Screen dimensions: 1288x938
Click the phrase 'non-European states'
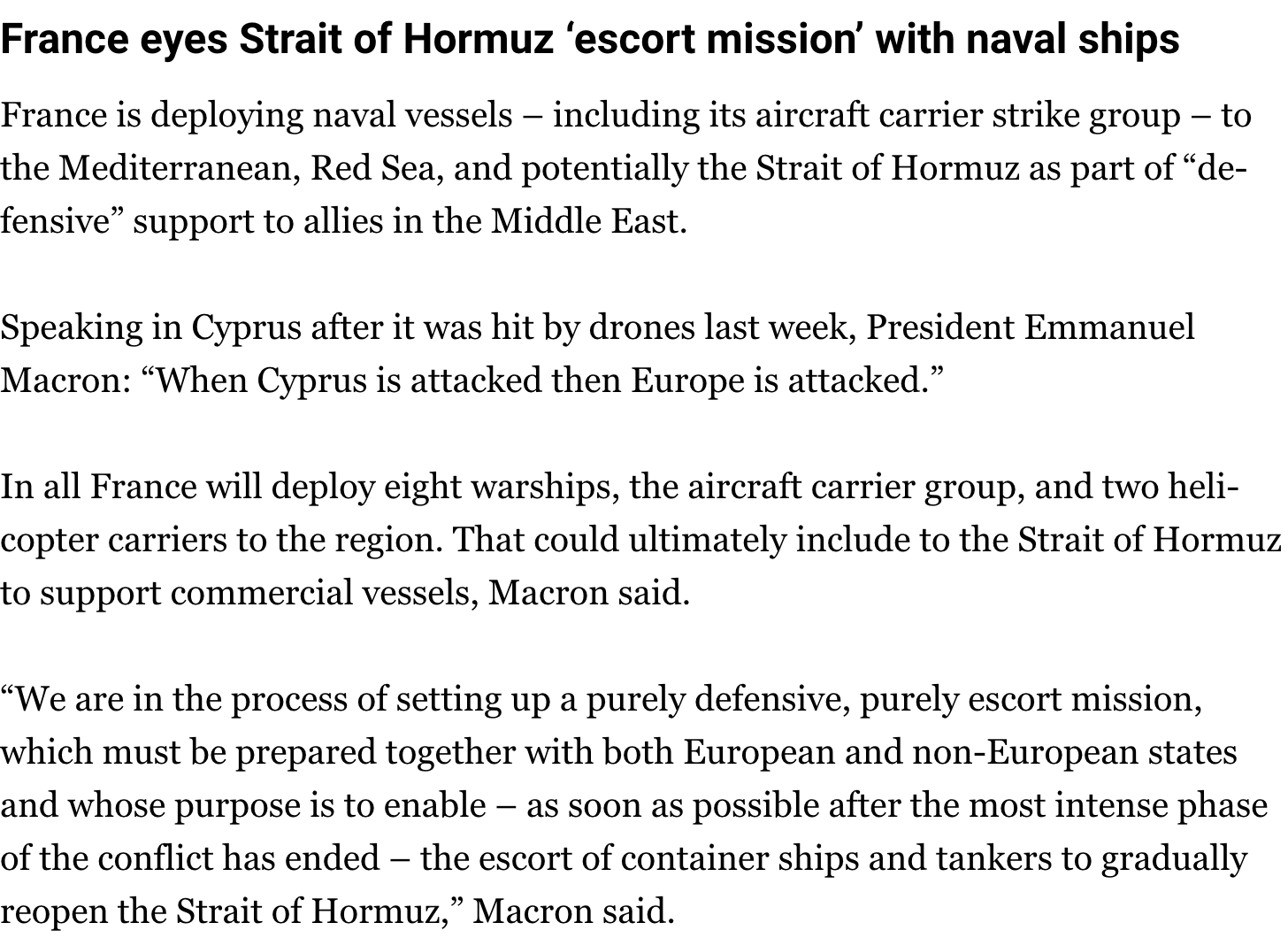coord(1074,752)
